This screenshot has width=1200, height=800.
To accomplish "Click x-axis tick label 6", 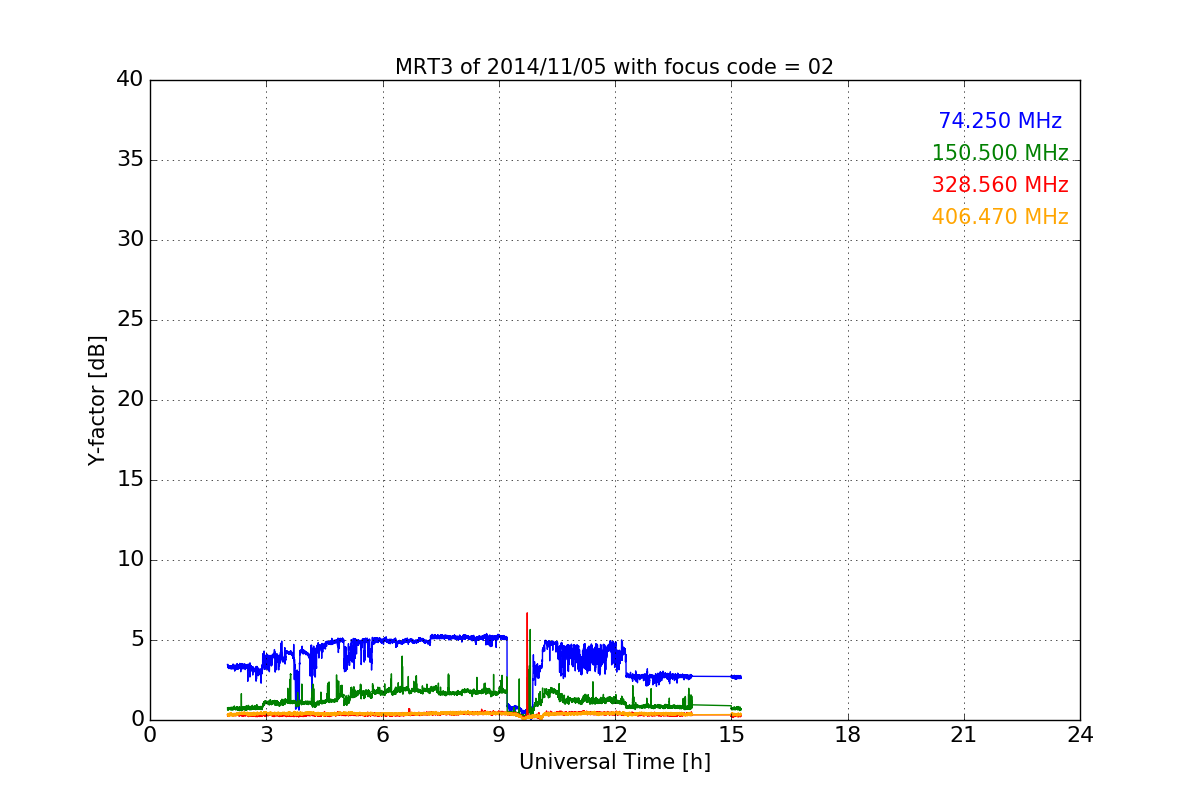I will pyautogui.click(x=383, y=735).
